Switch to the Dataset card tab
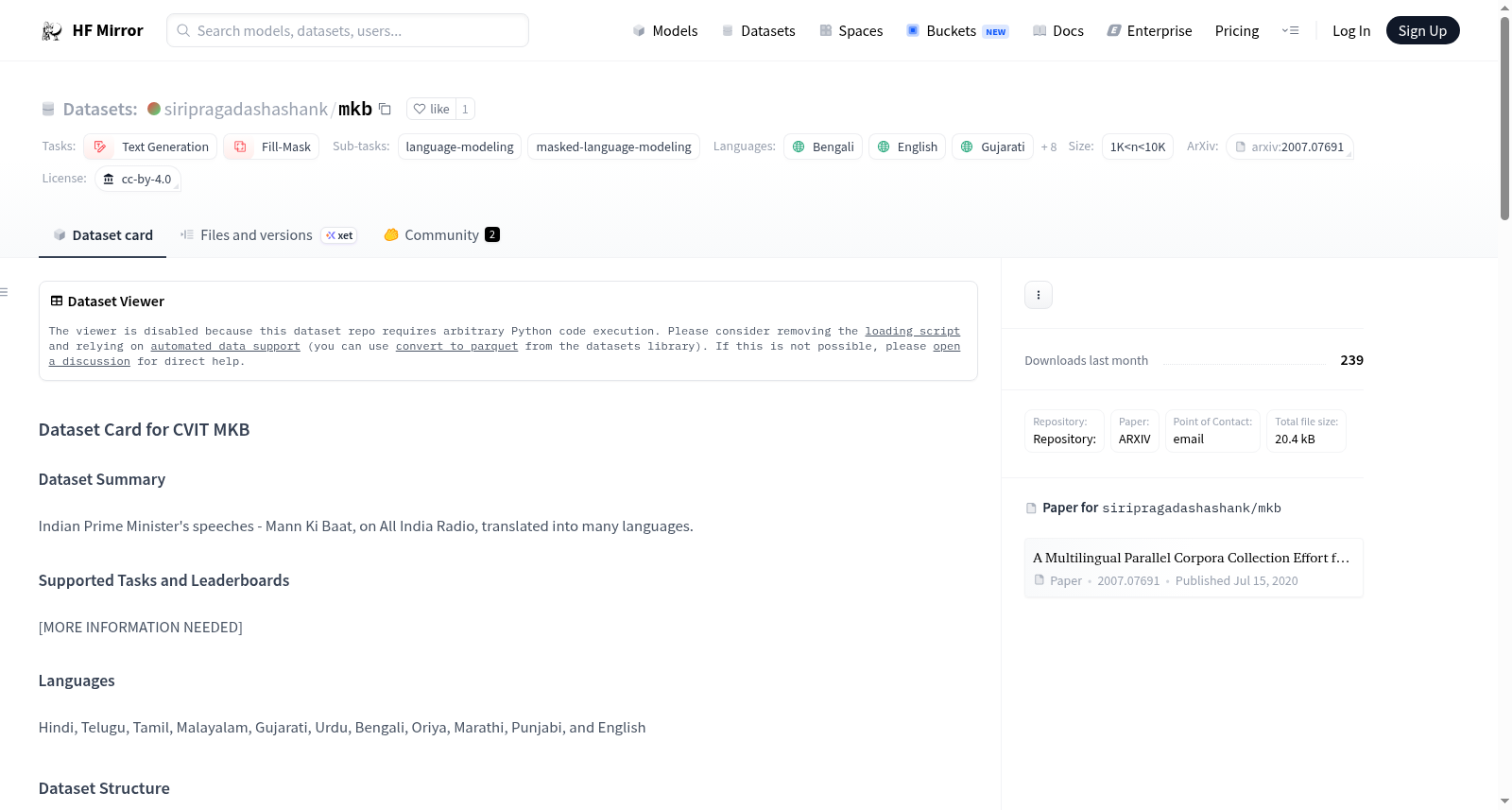The height and width of the screenshot is (810, 1512). coord(103,235)
